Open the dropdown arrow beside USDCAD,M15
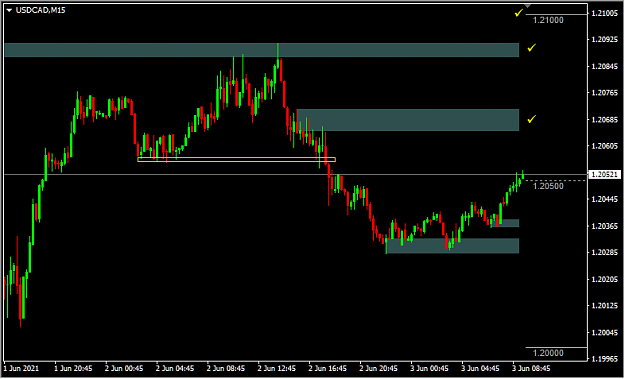The width and height of the screenshot is (625, 379). coord(9,11)
